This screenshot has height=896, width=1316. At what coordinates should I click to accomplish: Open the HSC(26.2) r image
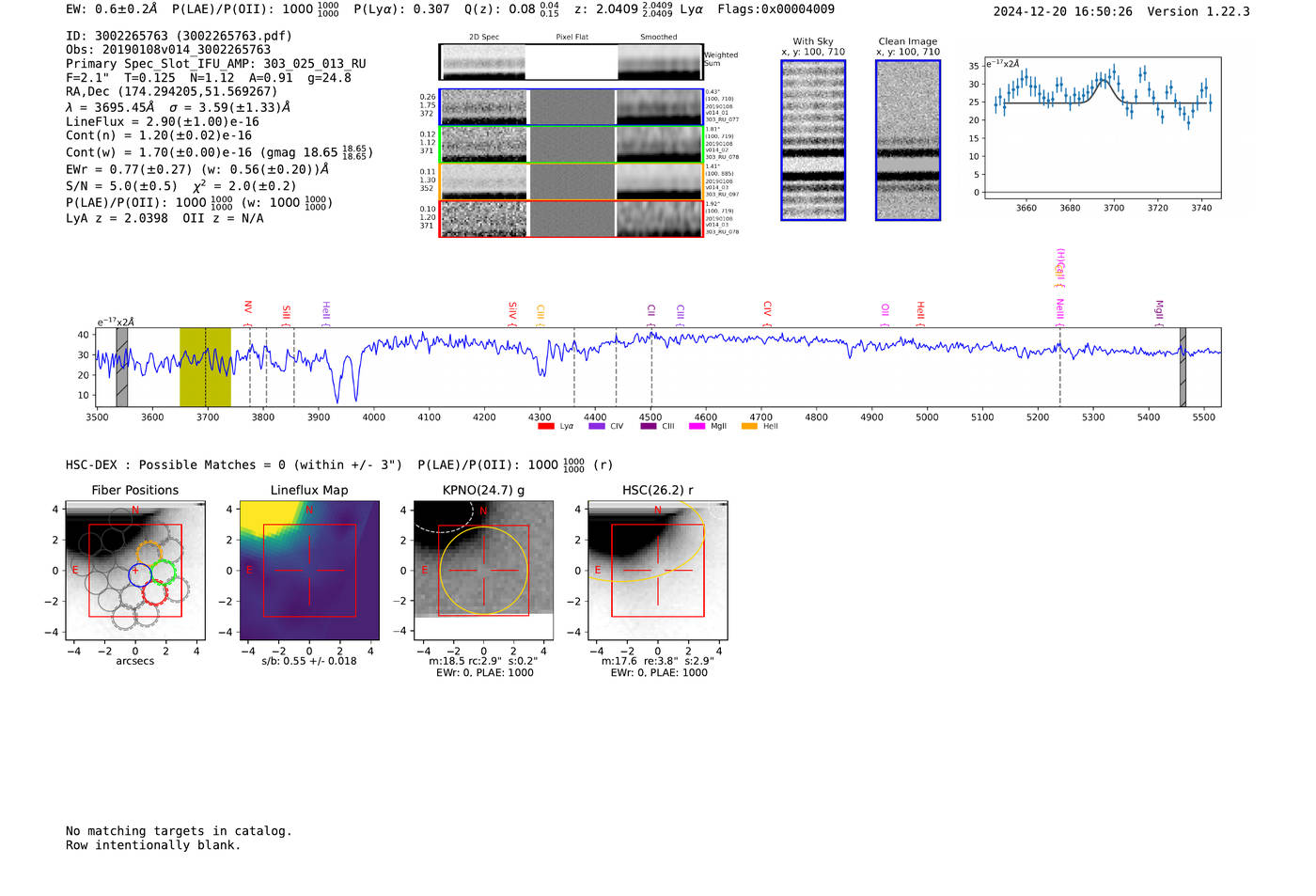coord(658,571)
